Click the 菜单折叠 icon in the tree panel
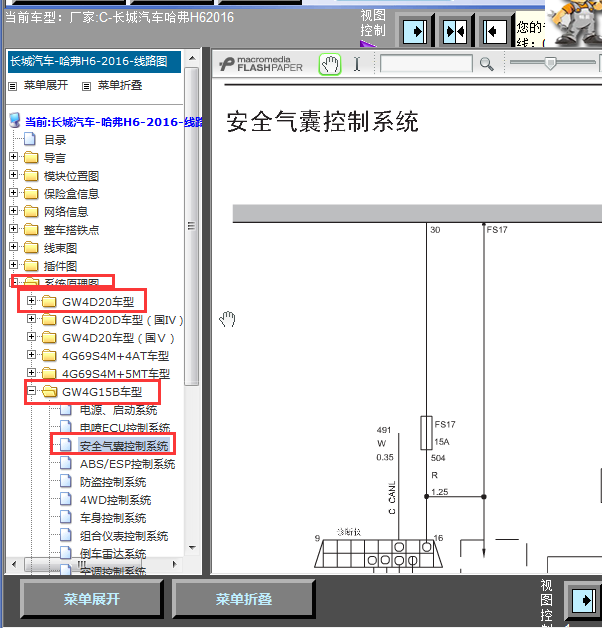The width and height of the screenshot is (602, 628). (86, 86)
